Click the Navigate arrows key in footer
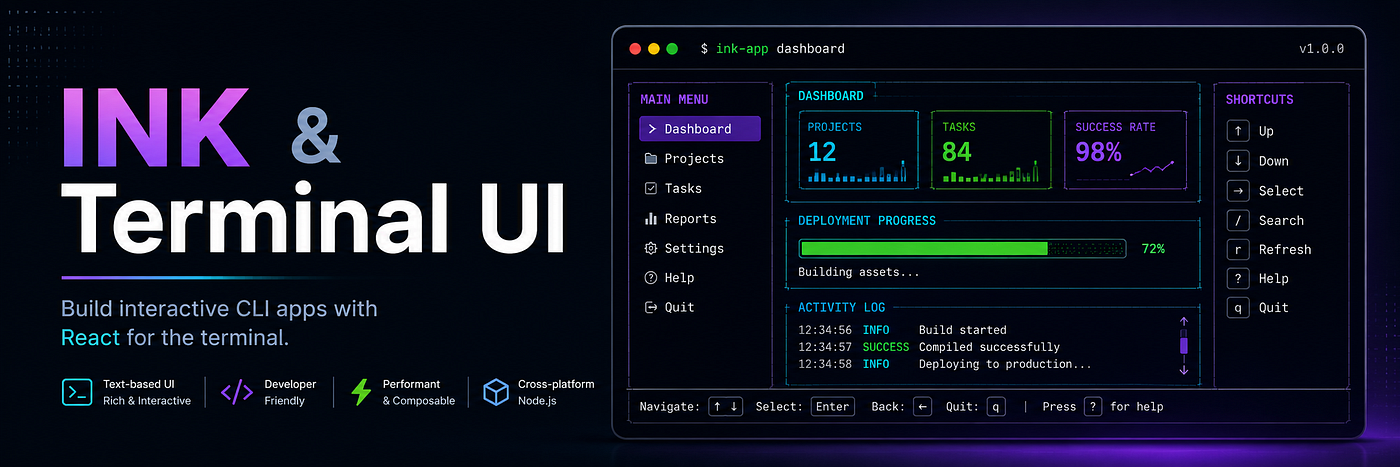The width and height of the screenshot is (1400, 467). [726, 406]
